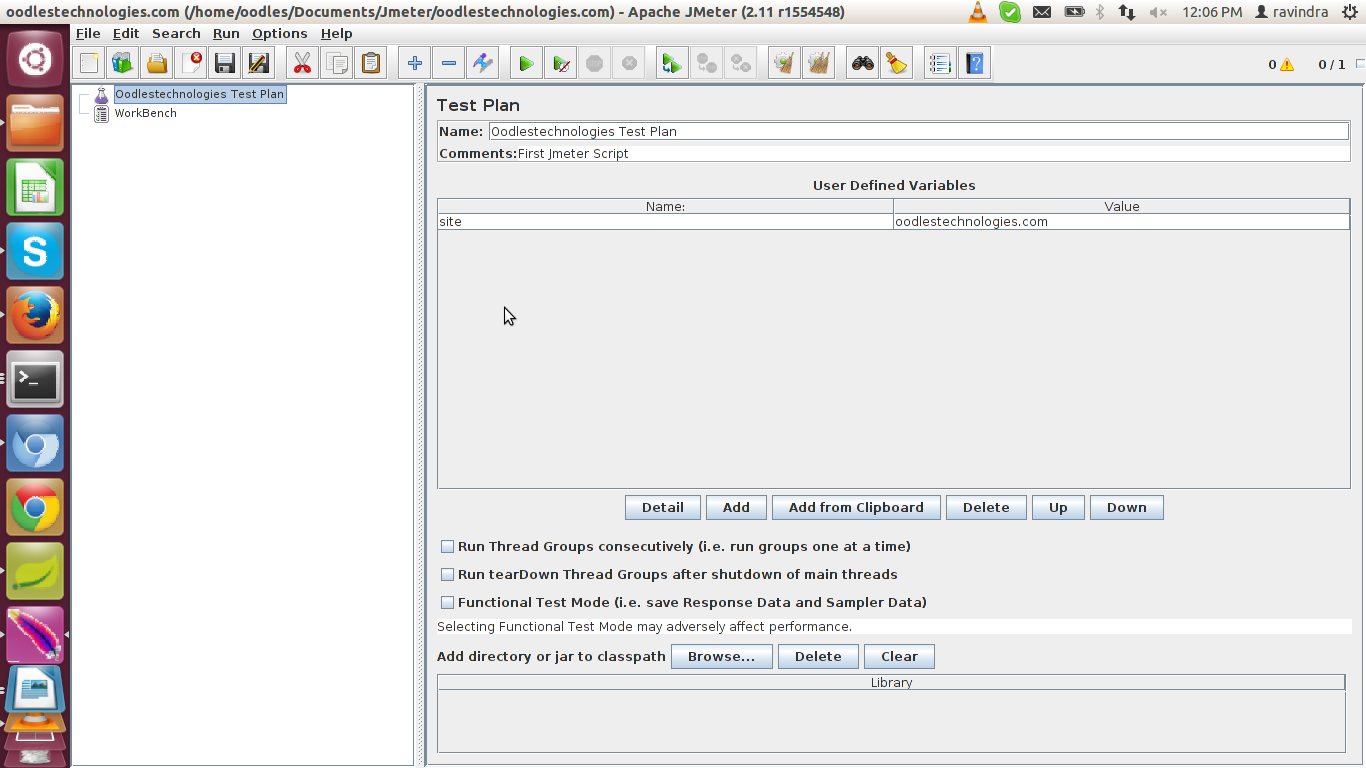Click the Toggle enable/disable icon
Image resolution: width=1366 pixels, height=768 pixels.
pos(483,64)
